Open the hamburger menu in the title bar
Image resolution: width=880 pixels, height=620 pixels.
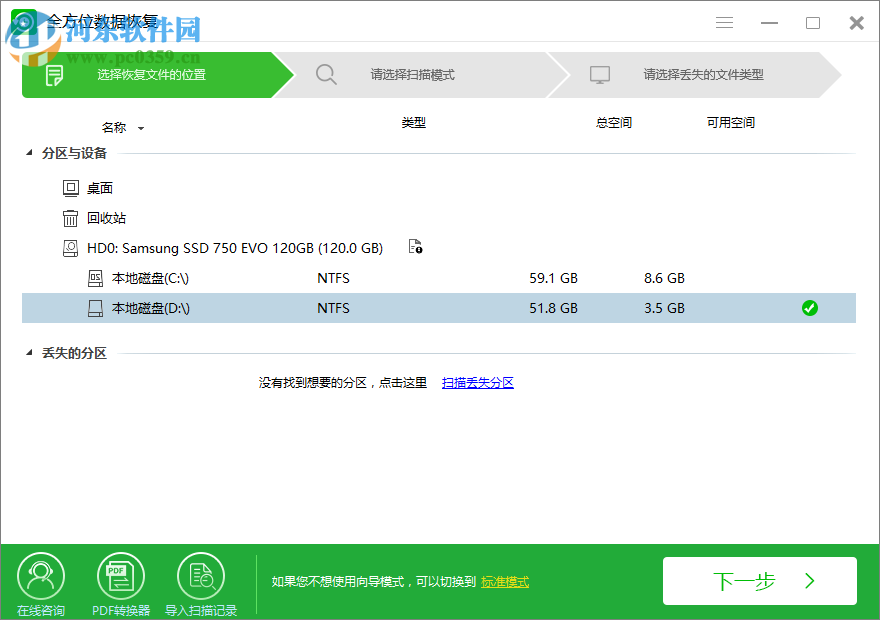pos(724,22)
